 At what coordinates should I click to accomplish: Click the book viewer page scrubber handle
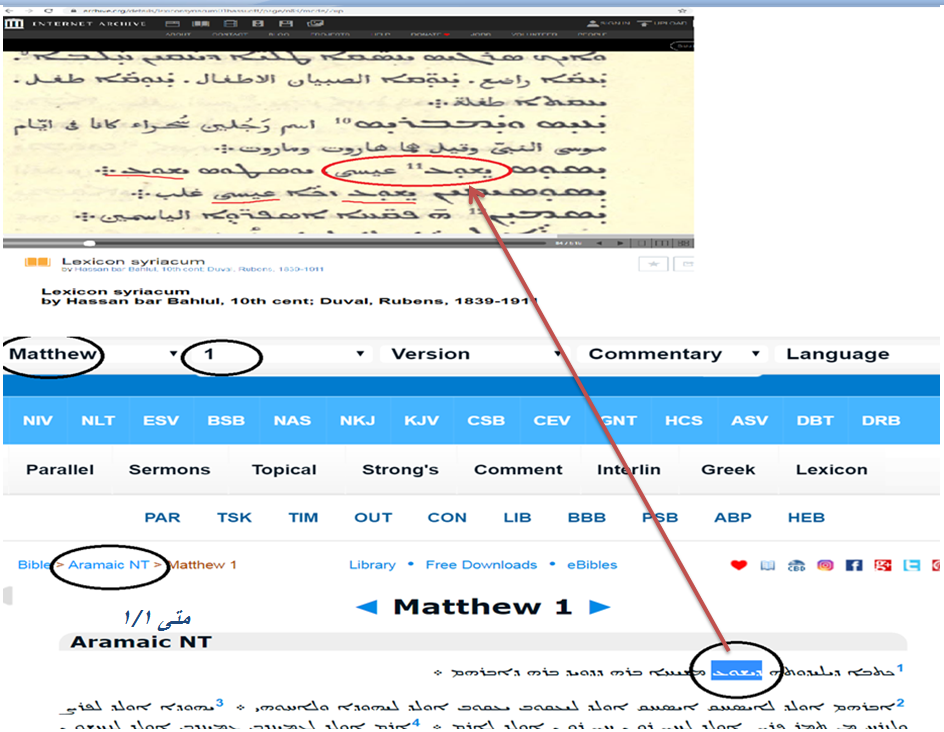click(89, 243)
